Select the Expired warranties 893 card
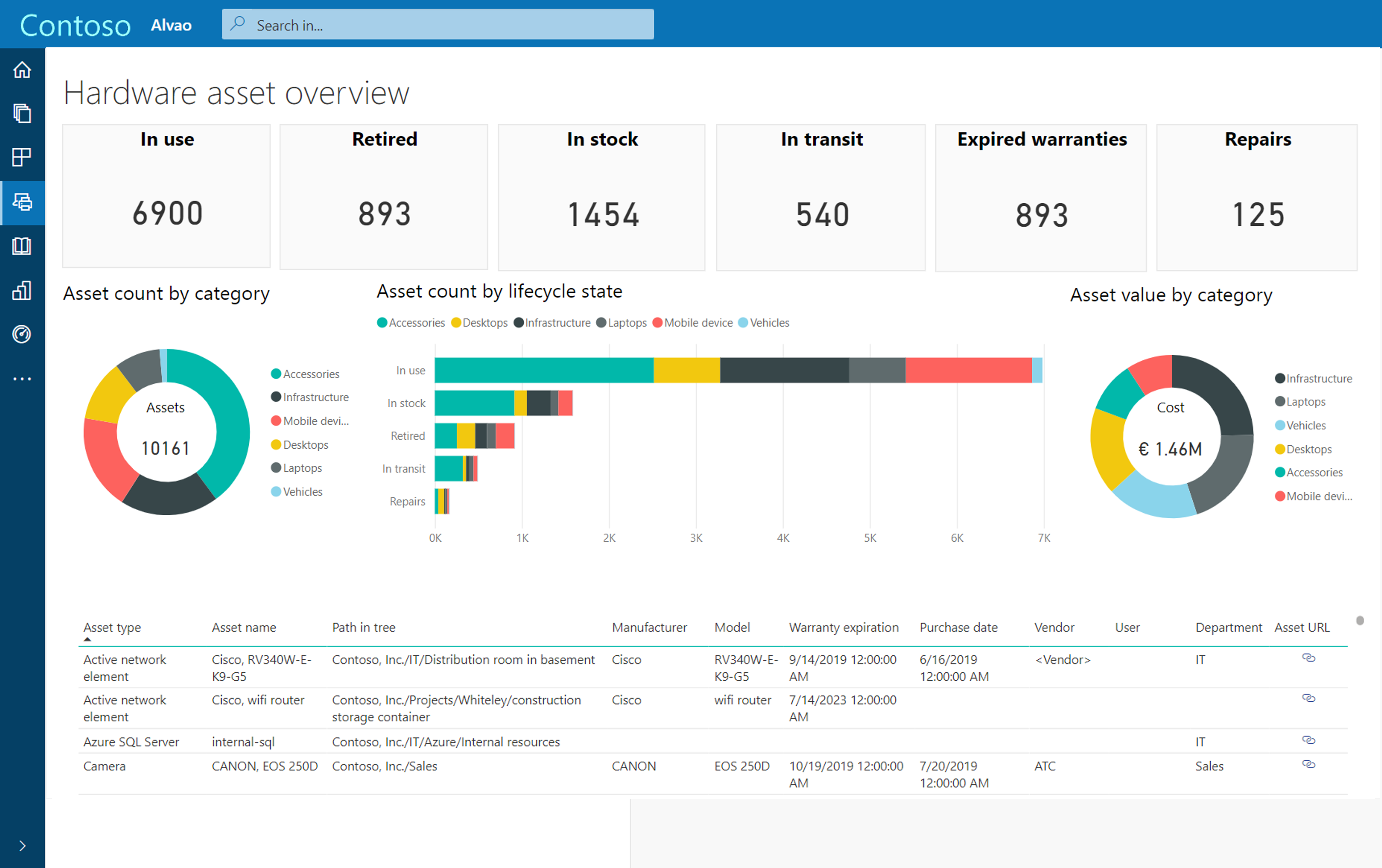Viewport: 1382px width, 868px height. click(x=1041, y=197)
